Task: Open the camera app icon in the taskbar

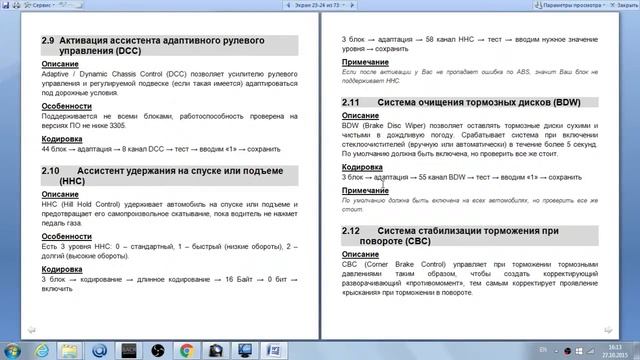Action: click(x=216, y=351)
